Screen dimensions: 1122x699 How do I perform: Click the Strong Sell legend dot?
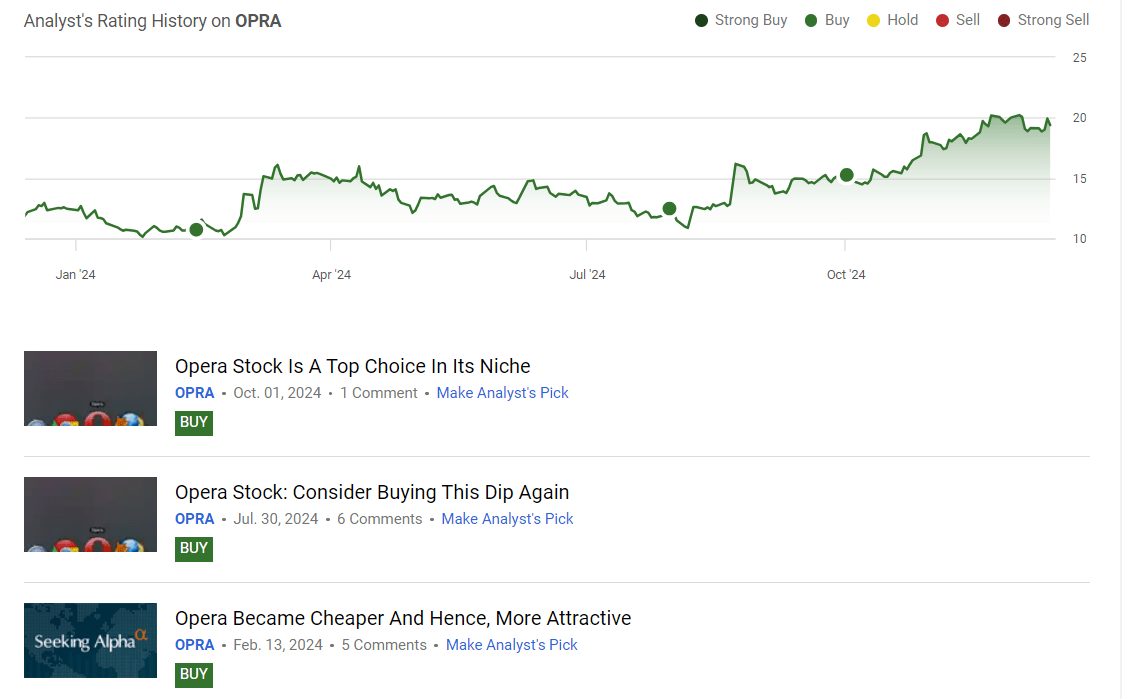pos(1003,19)
